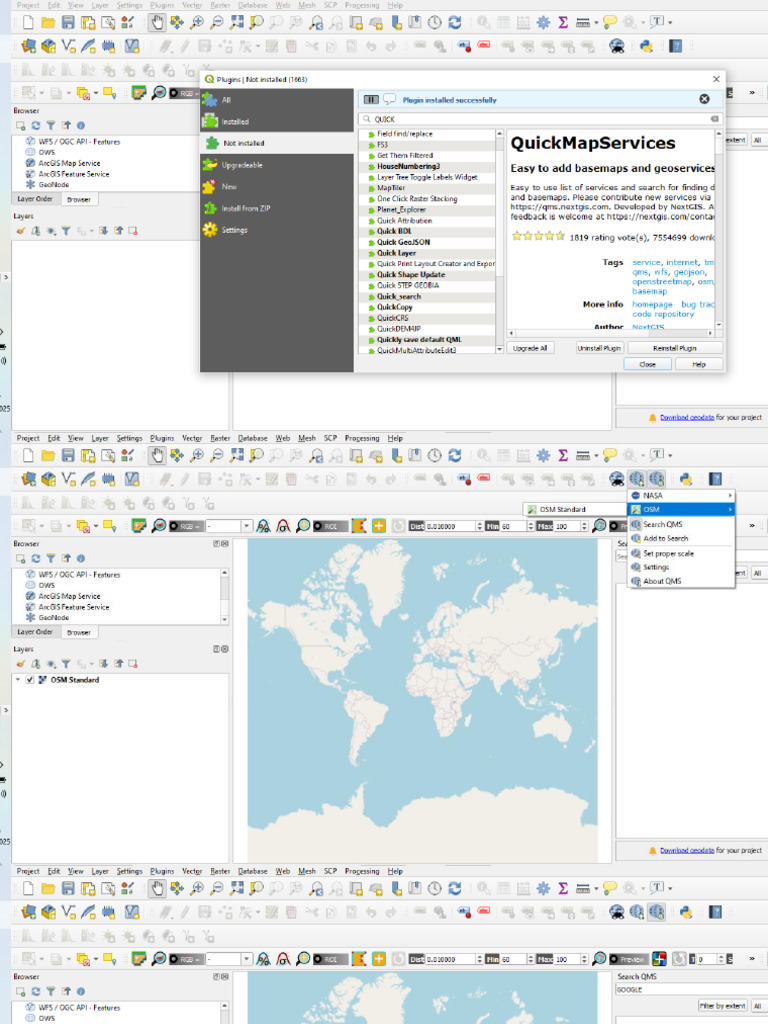768x1024 pixels.
Task: Collapse the OSM Standard layer tree arrow
Action: click(18, 680)
